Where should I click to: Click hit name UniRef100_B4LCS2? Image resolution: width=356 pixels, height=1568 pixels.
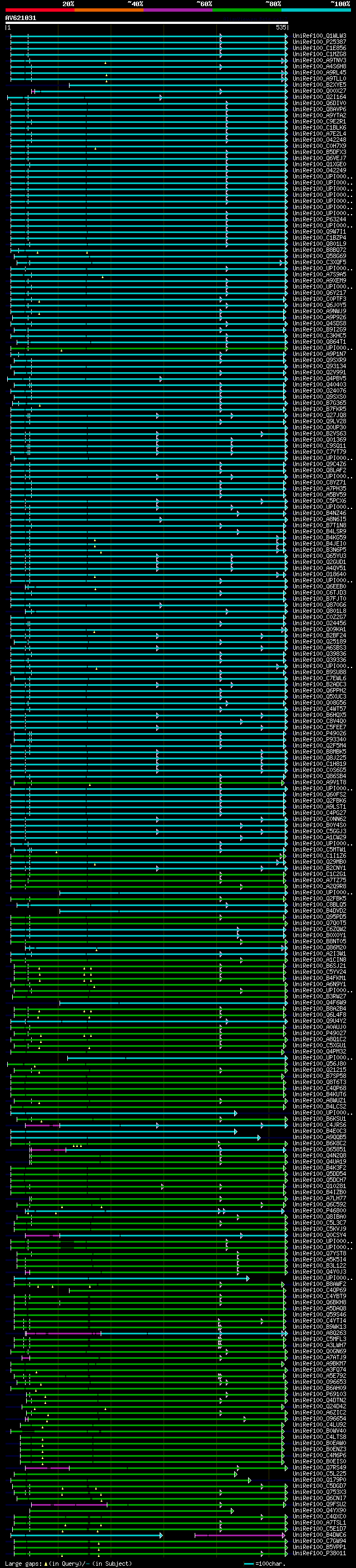click(319, 1106)
